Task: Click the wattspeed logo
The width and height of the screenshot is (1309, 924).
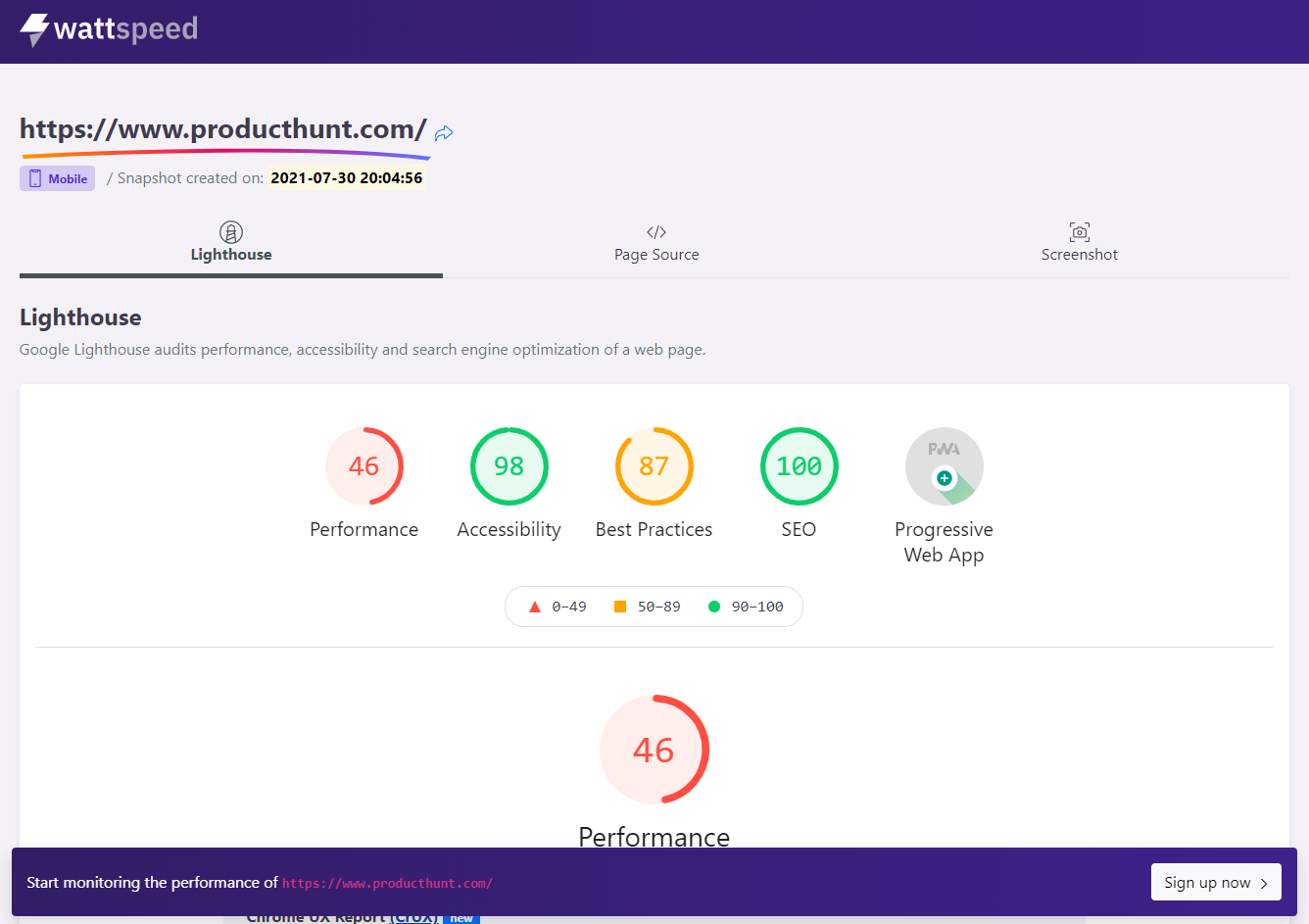Action: coord(109,29)
